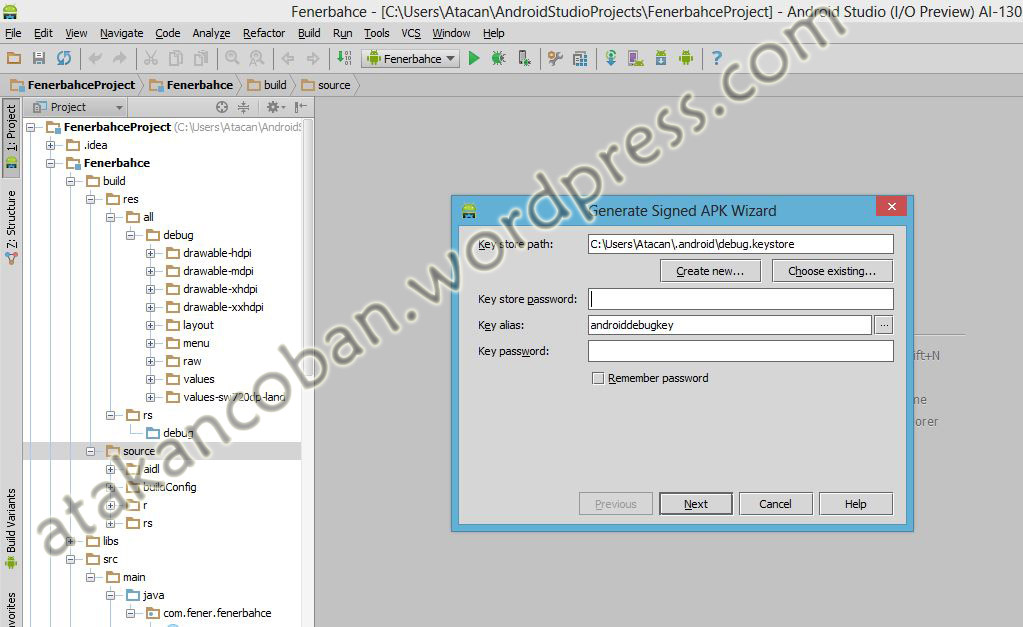Click the Paste toolbar icon
Viewport: 1023px width, 627px height.
click(201, 59)
